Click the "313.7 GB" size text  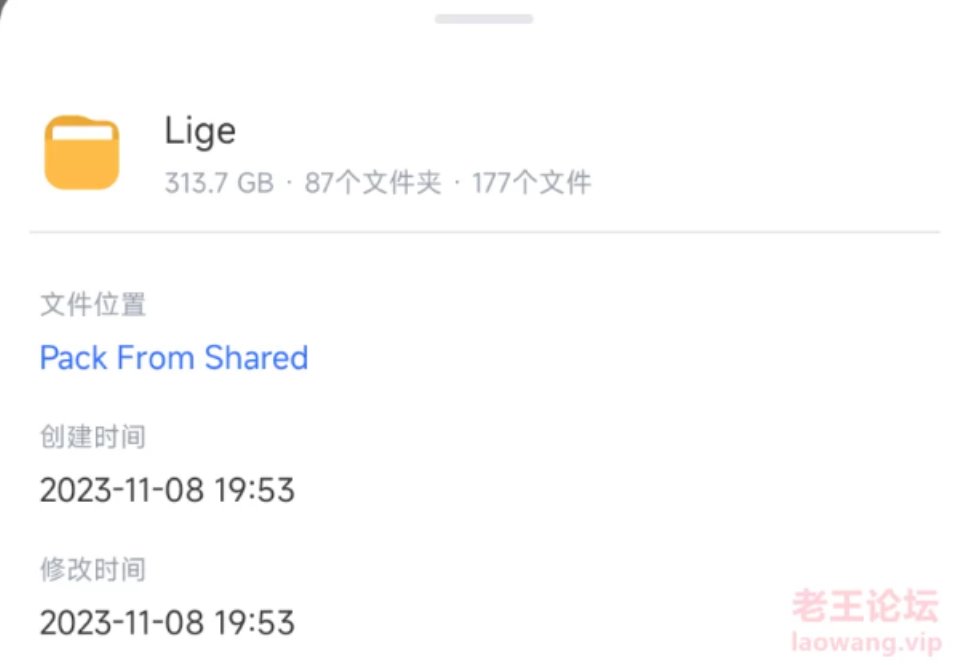pos(219,182)
